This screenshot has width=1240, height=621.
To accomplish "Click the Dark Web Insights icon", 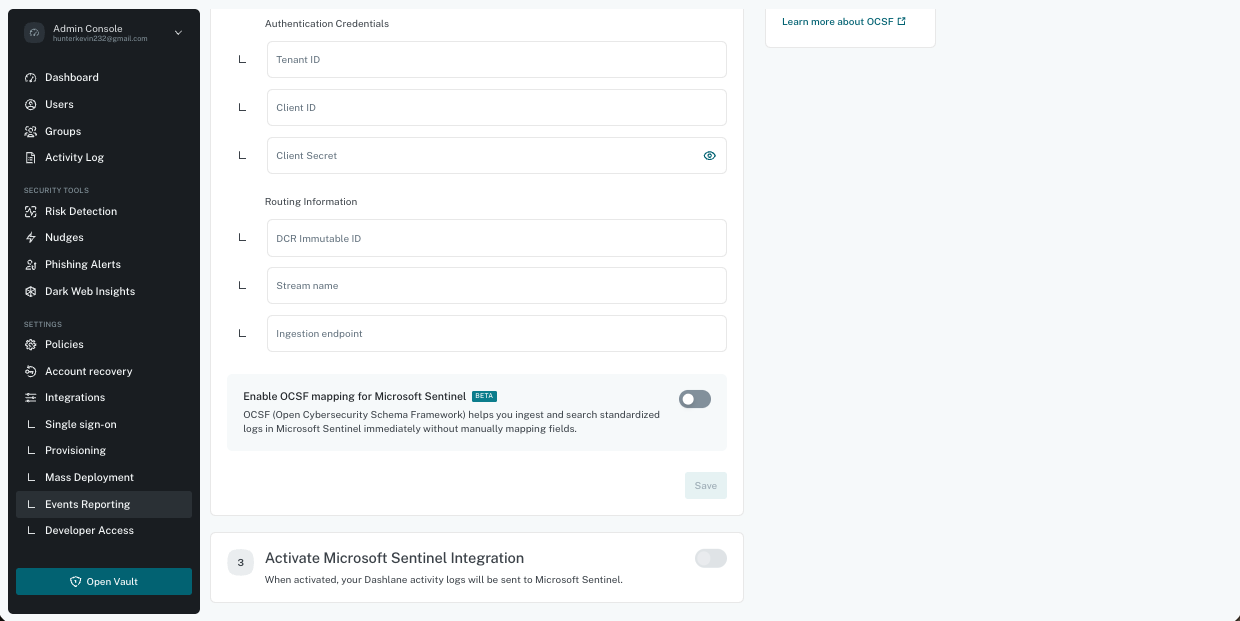I will pyautogui.click(x=31, y=291).
